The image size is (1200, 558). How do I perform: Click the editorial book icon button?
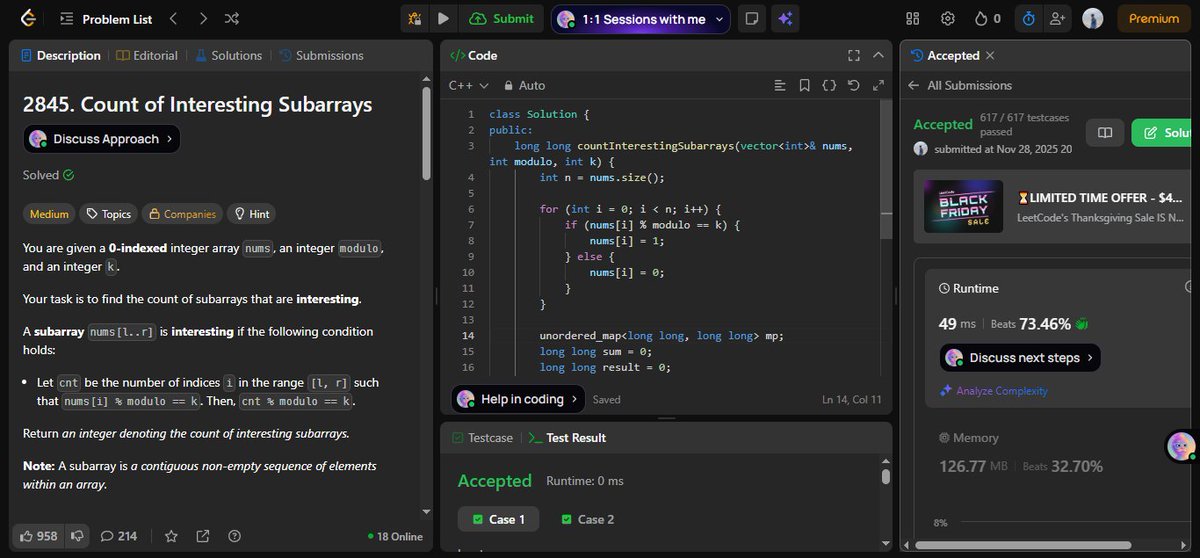tap(1105, 133)
